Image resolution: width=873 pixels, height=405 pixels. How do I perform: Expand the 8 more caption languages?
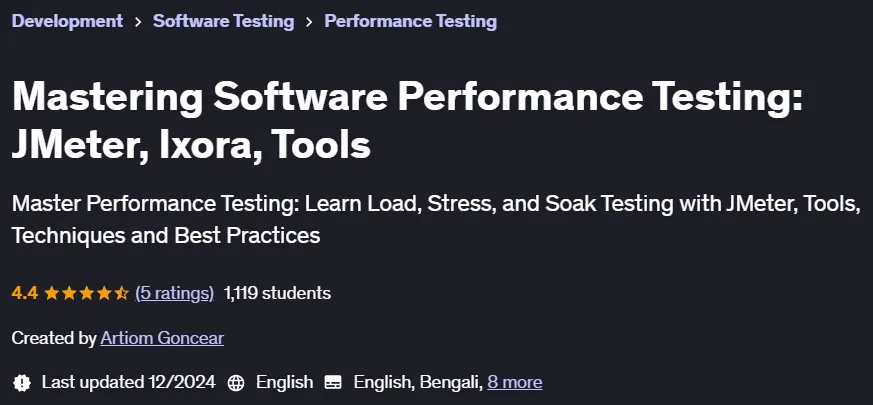(x=514, y=382)
